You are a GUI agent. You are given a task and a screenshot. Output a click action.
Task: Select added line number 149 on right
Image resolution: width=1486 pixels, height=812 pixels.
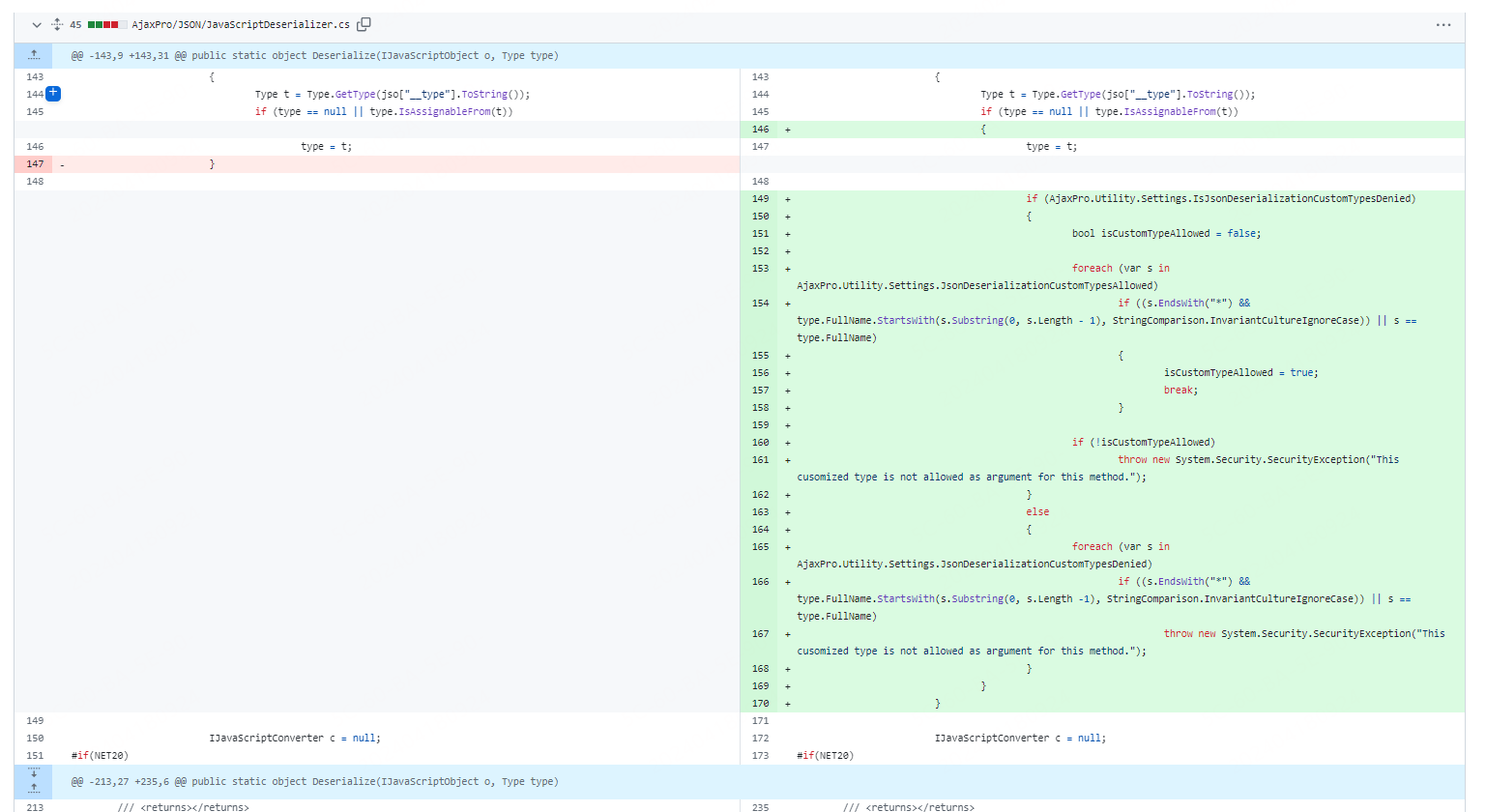click(x=760, y=199)
